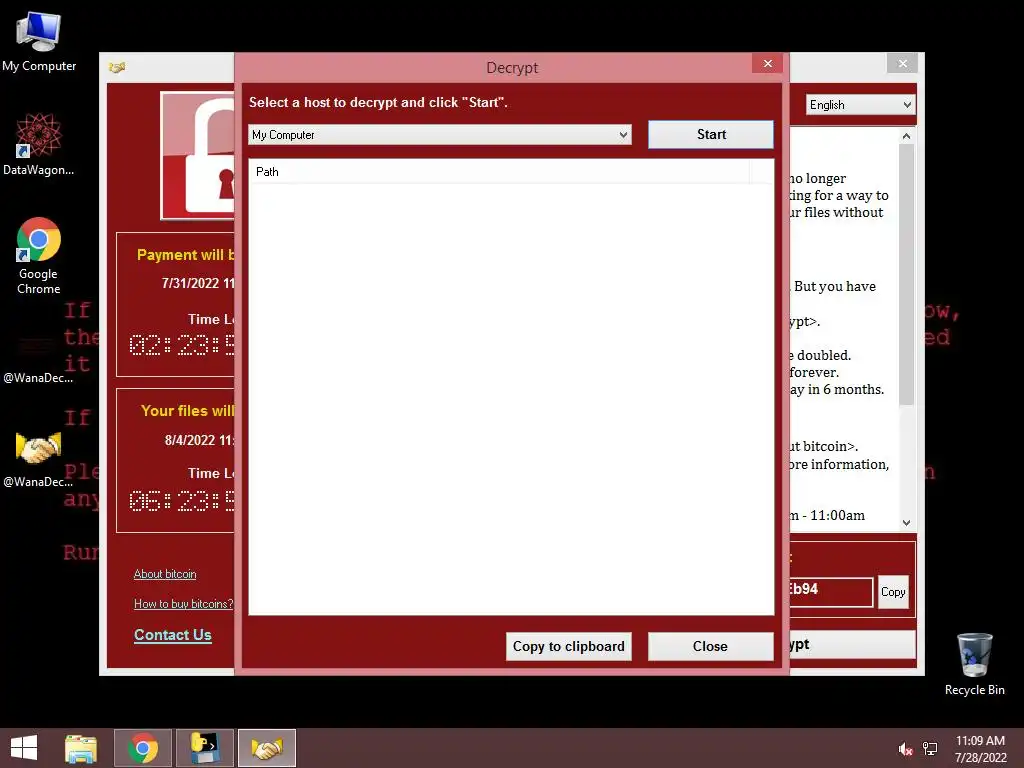Open the @WanaDecryptor handshake desktop icon

(39, 459)
